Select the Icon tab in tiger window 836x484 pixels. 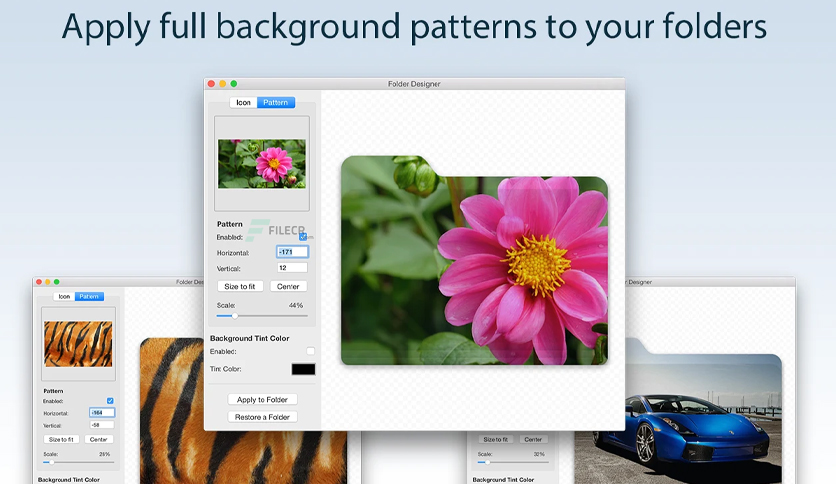click(x=64, y=296)
